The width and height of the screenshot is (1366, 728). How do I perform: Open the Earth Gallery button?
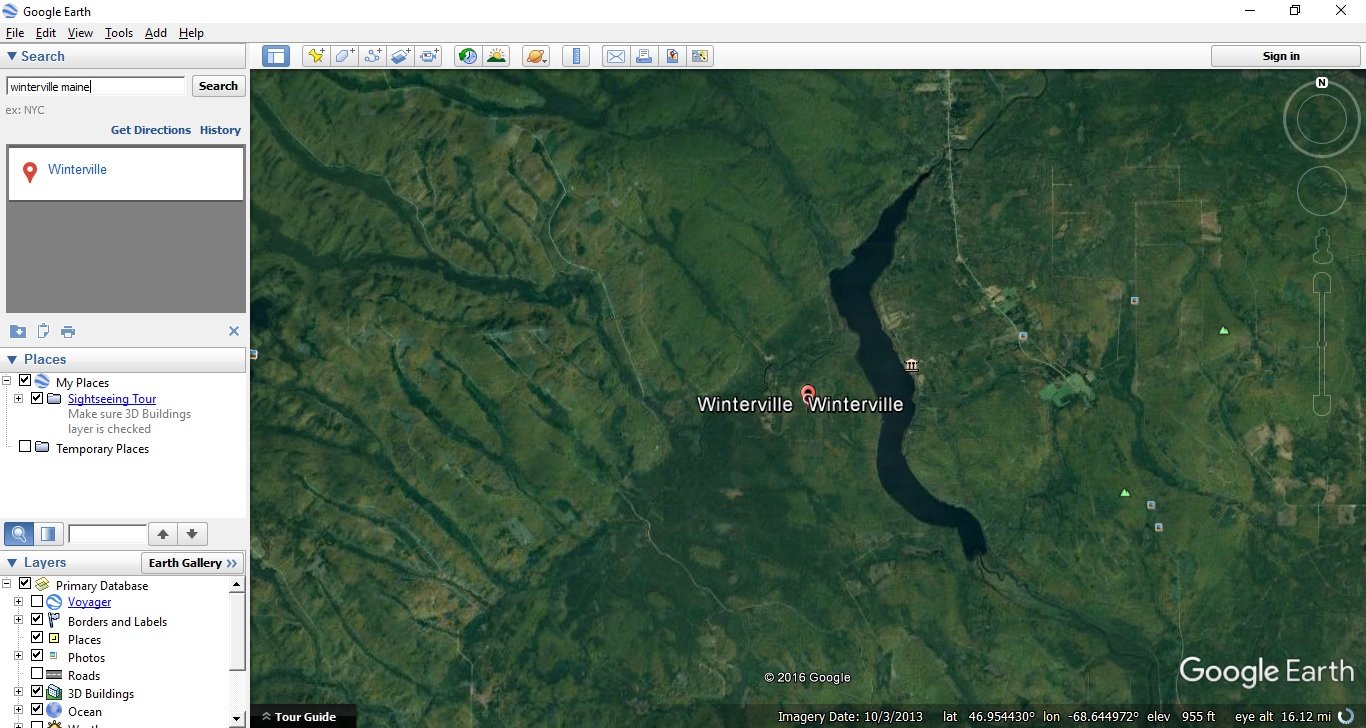point(193,563)
